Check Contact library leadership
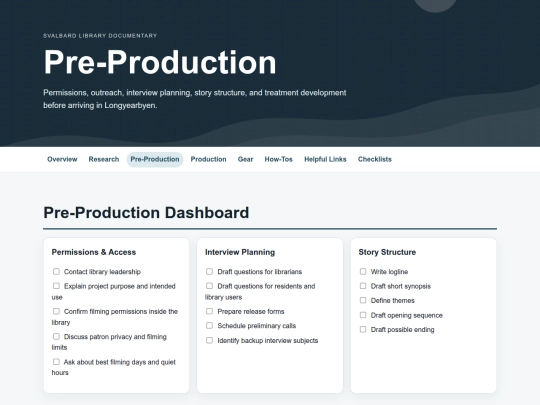Image resolution: width=540 pixels, height=405 pixels. pyautogui.click(x=56, y=271)
